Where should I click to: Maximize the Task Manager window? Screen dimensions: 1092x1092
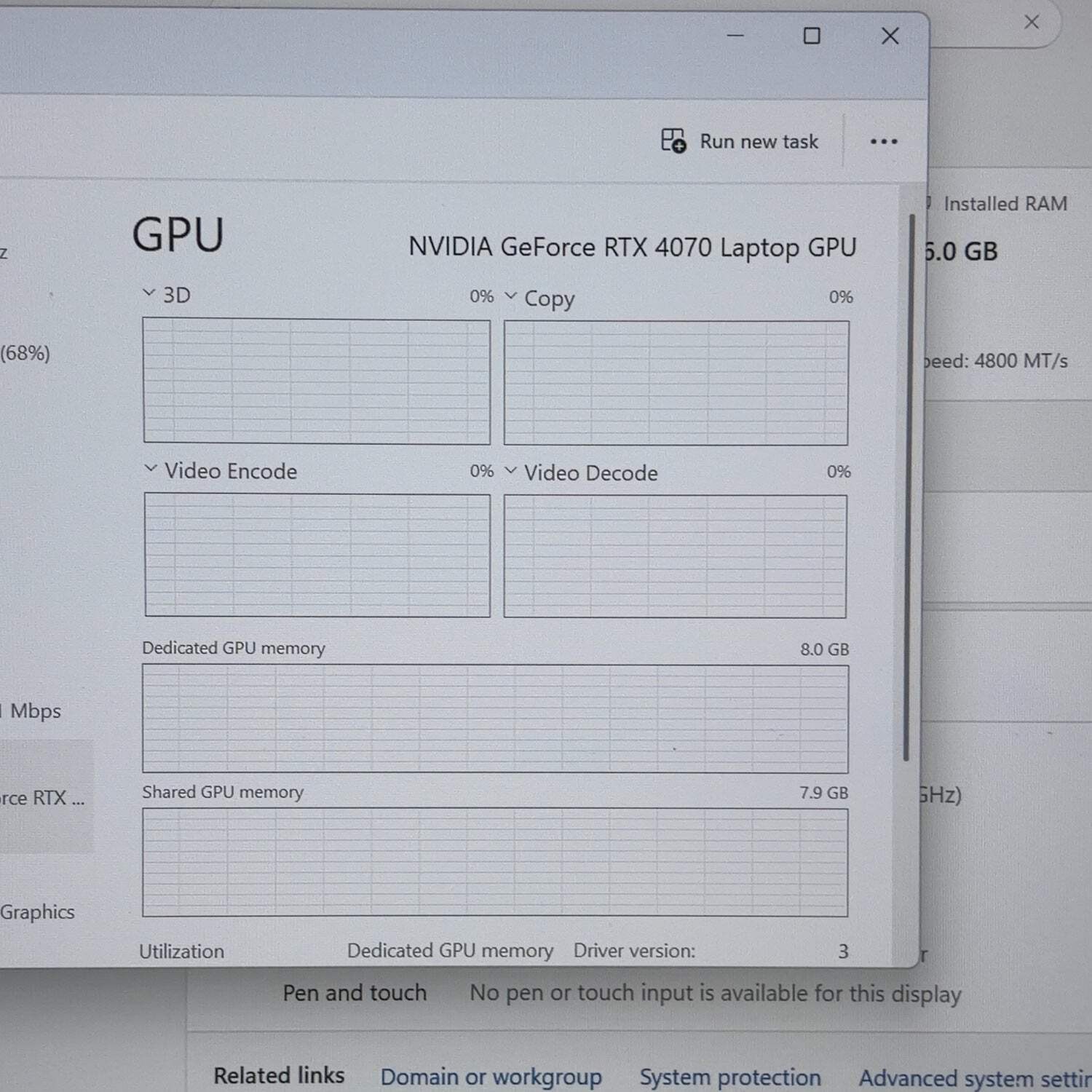tap(812, 36)
